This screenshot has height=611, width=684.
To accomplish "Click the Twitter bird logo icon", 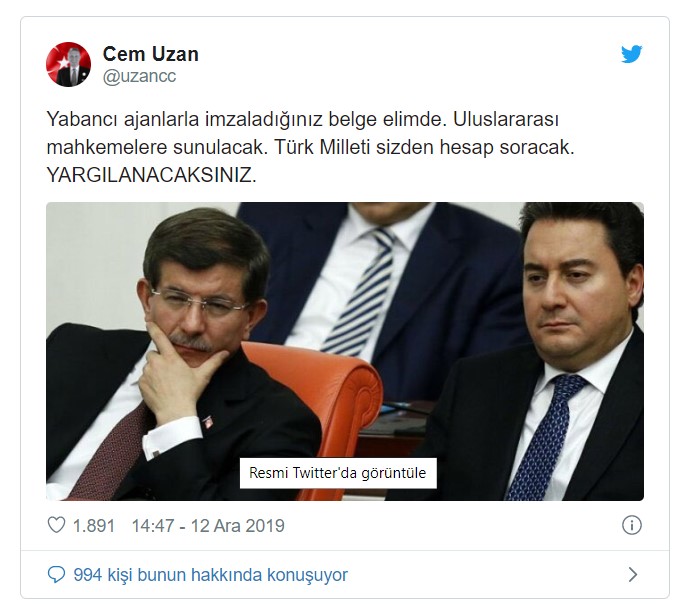I will pos(631,54).
